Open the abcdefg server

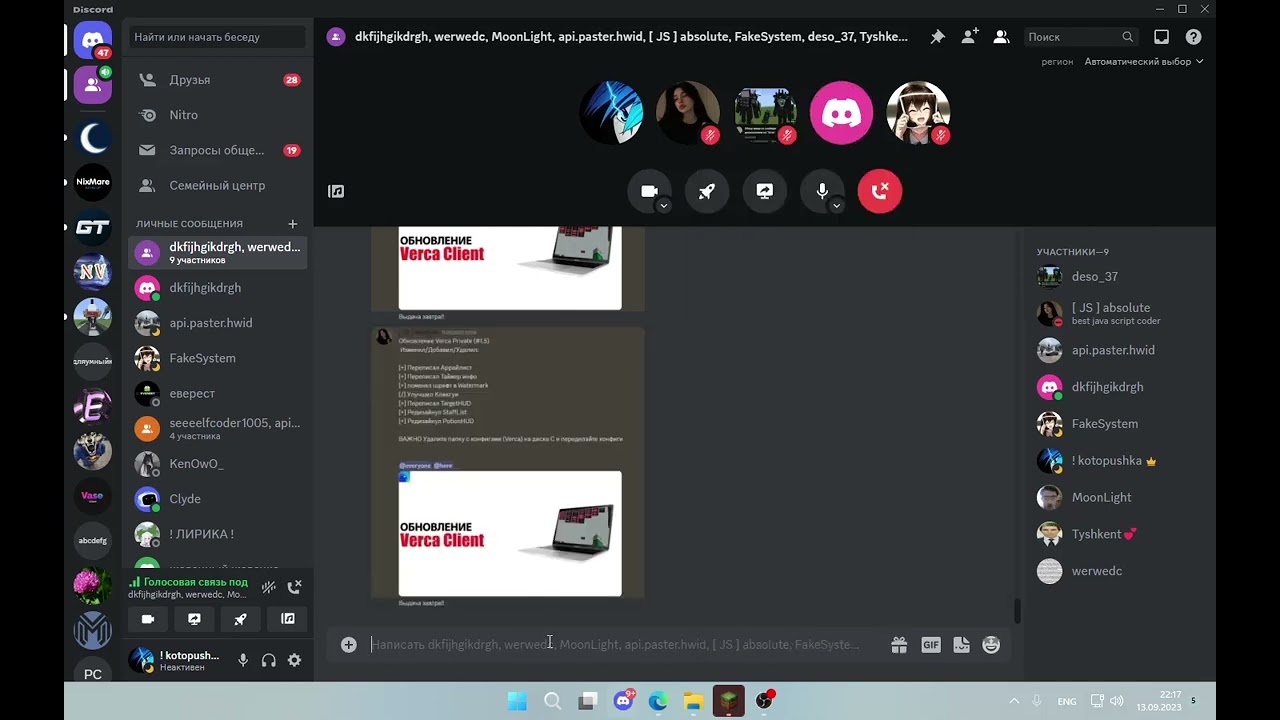(x=93, y=540)
